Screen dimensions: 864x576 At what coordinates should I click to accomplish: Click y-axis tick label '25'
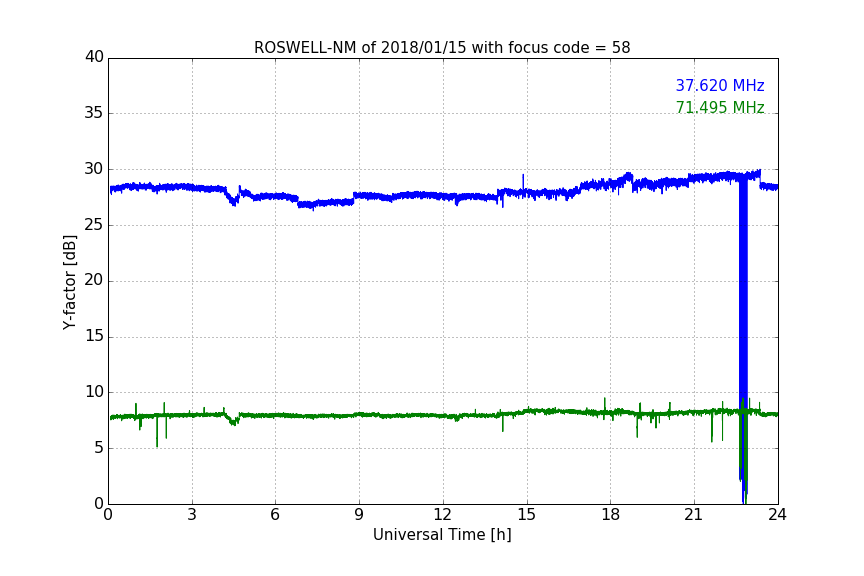[x=94, y=225]
